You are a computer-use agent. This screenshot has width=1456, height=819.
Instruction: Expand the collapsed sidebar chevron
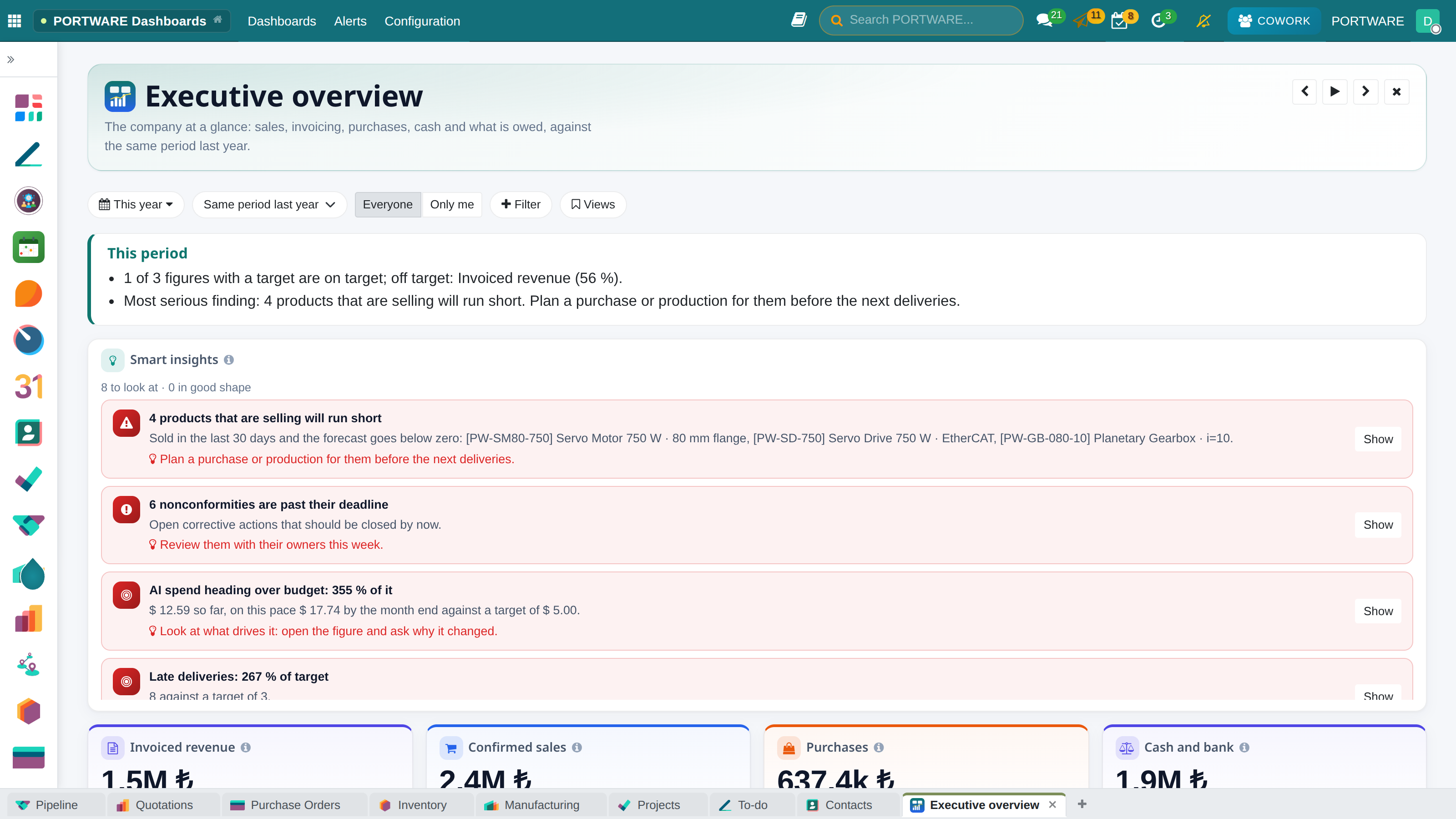pos(11,59)
